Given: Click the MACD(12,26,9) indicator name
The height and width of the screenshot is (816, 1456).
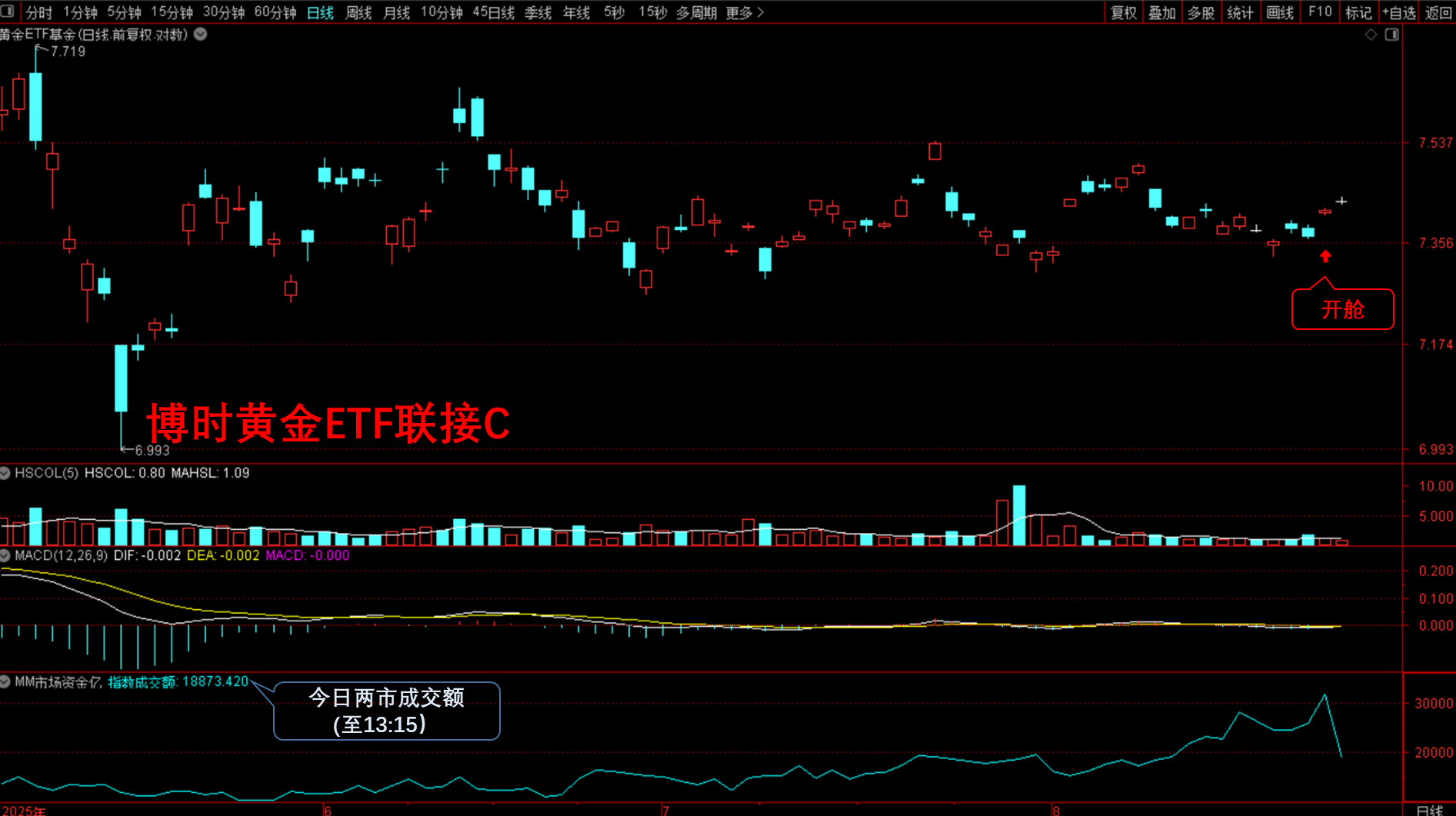Looking at the screenshot, I should point(61,555).
